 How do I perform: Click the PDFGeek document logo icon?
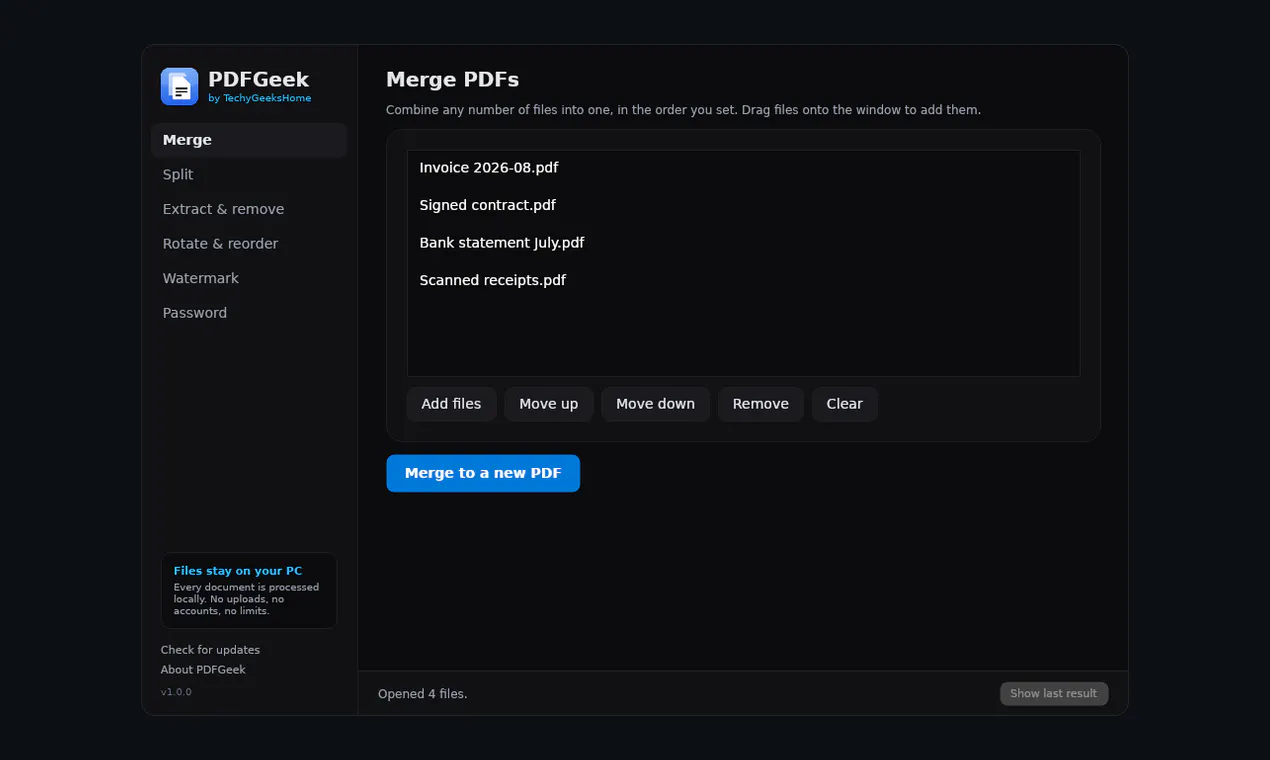point(180,87)
